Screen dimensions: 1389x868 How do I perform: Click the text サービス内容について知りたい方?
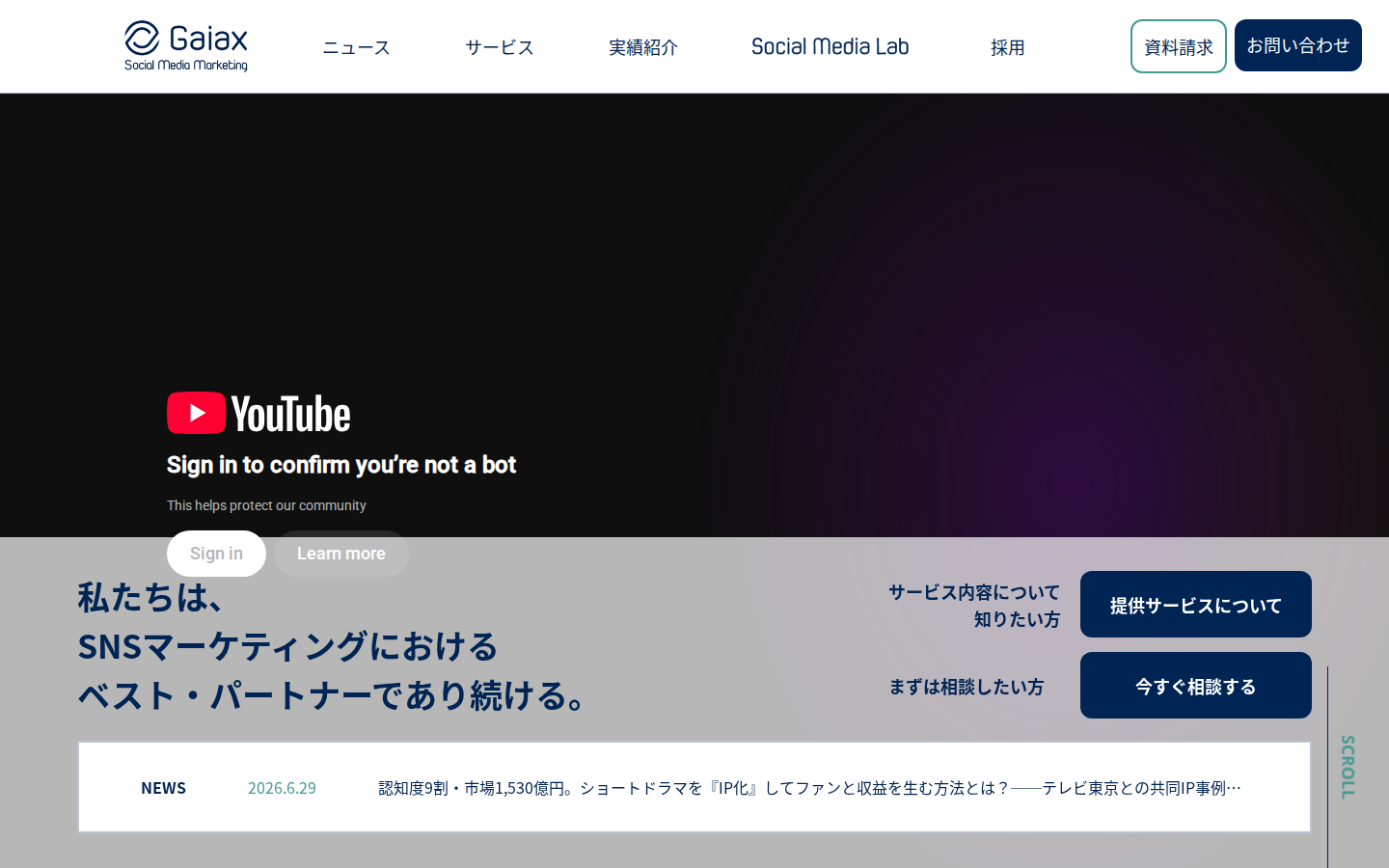[x=974, y=606]
